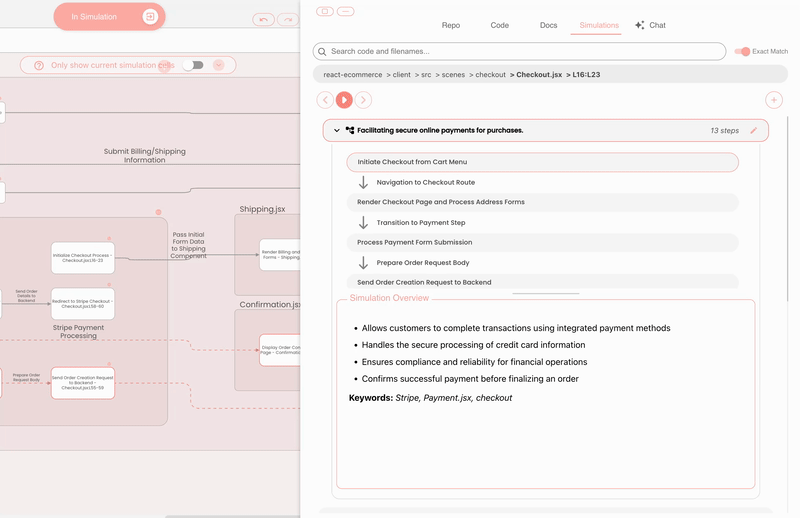This screenshot has width=800, height=518.
Task: Edit simulation with the pencil icon
Action: pos(754,130)
